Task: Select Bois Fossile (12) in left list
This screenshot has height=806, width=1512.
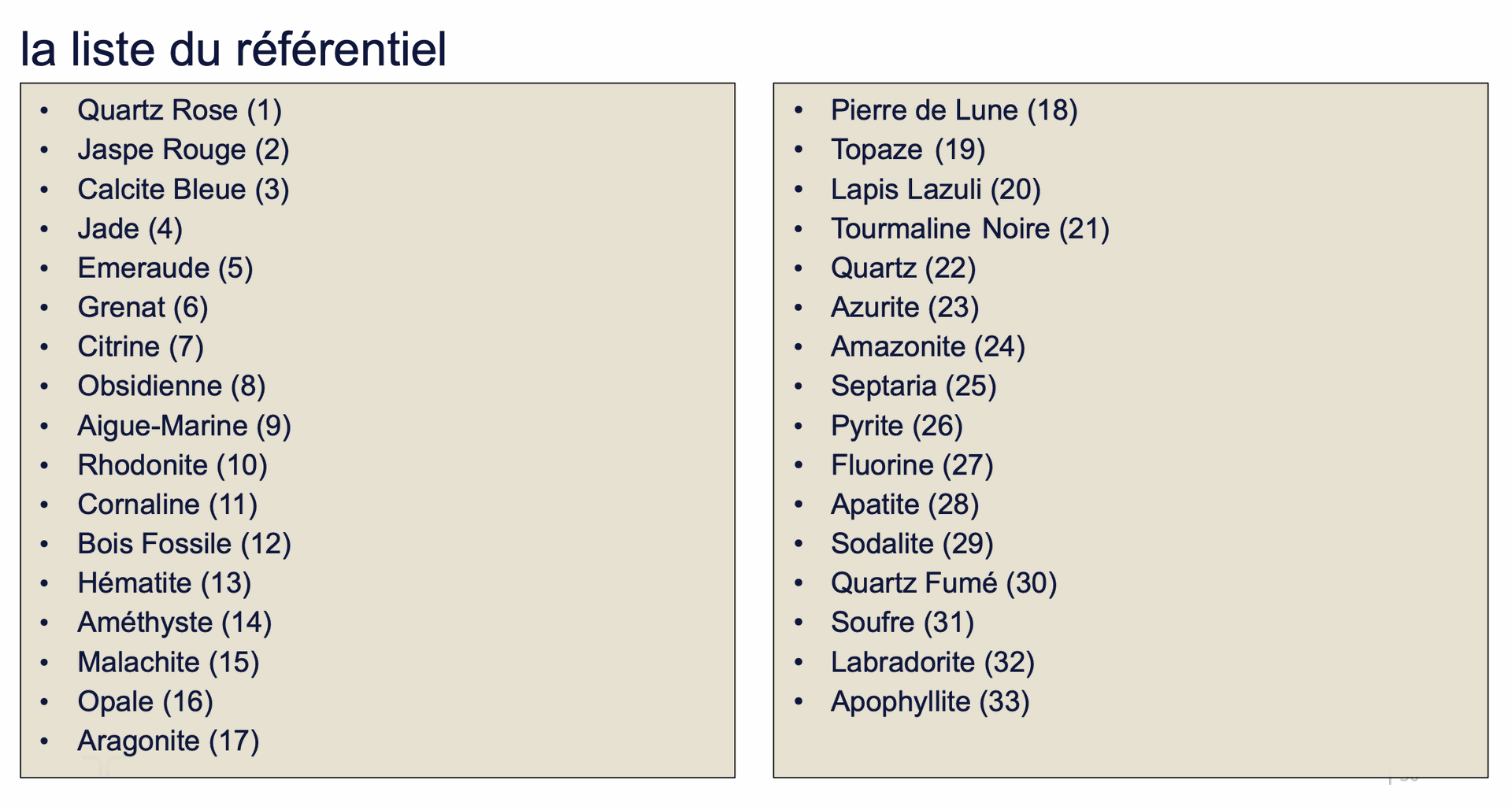Action: [183, 543]
